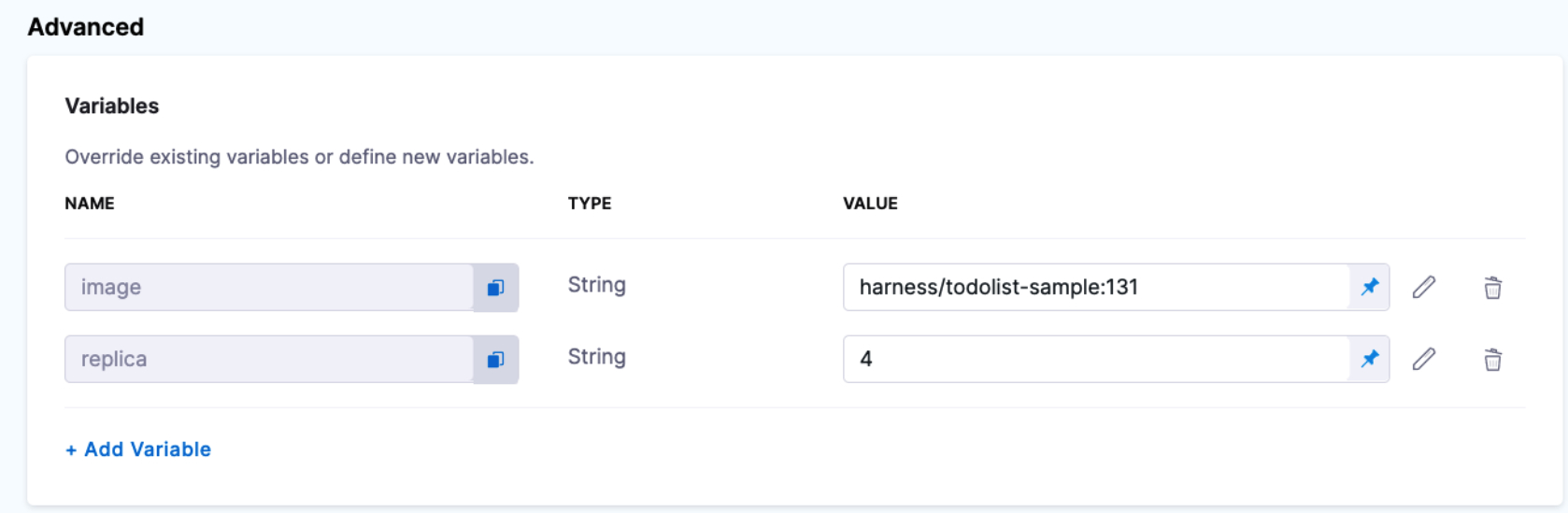Delete the replica variable

(x=1492, y=360)
